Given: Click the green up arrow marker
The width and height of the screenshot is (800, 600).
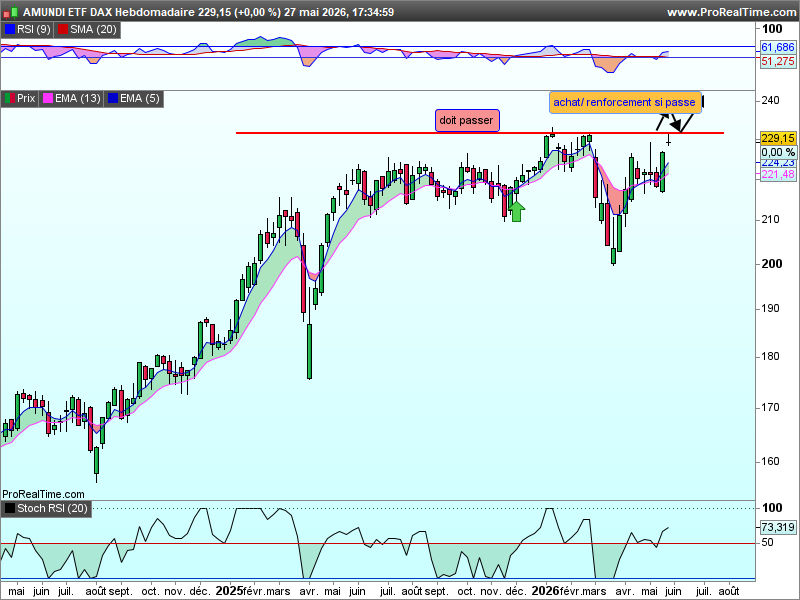Looking at the screenshot, I should click(x=516, y=211).
